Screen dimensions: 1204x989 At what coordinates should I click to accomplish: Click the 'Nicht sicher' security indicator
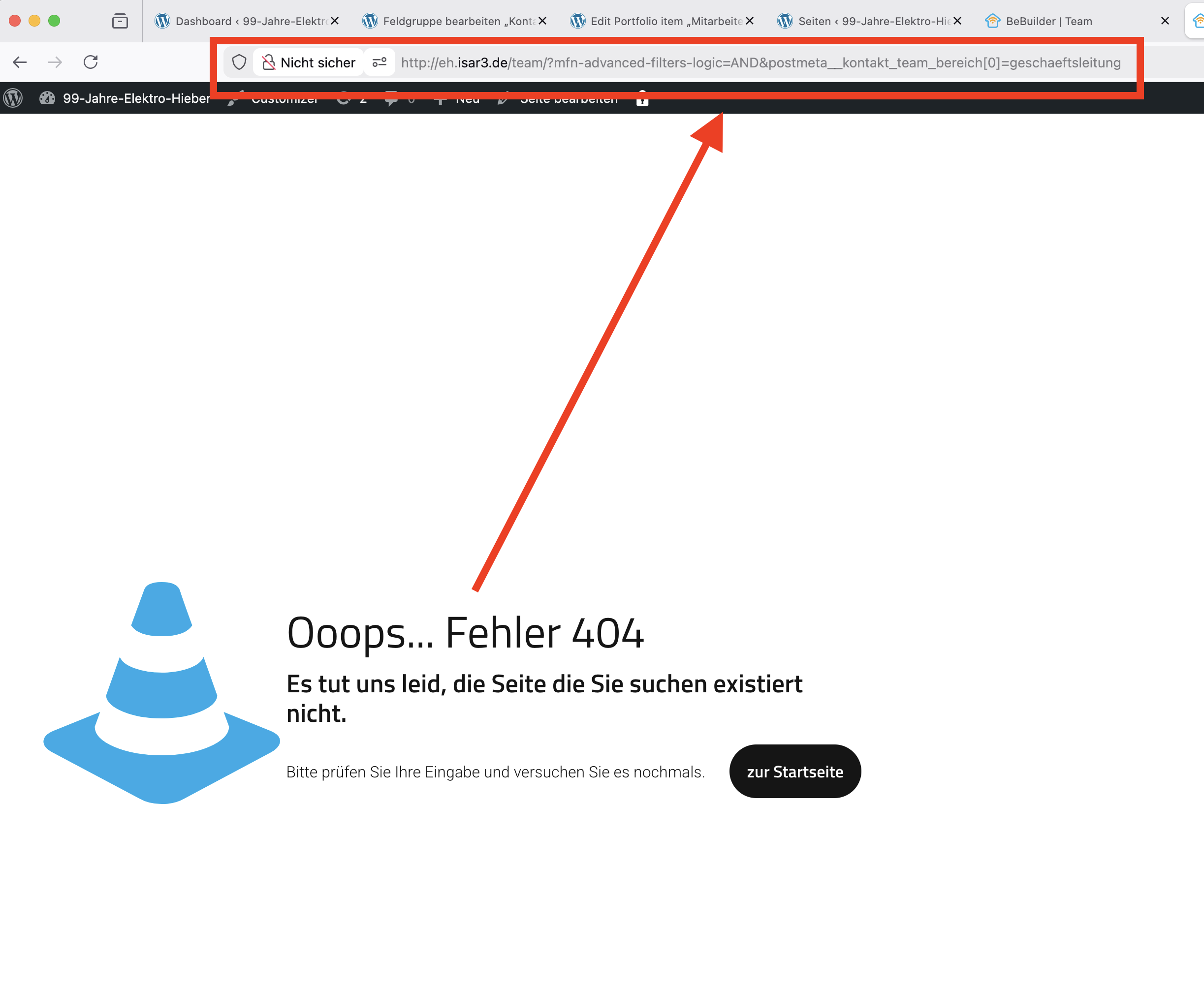309,62
